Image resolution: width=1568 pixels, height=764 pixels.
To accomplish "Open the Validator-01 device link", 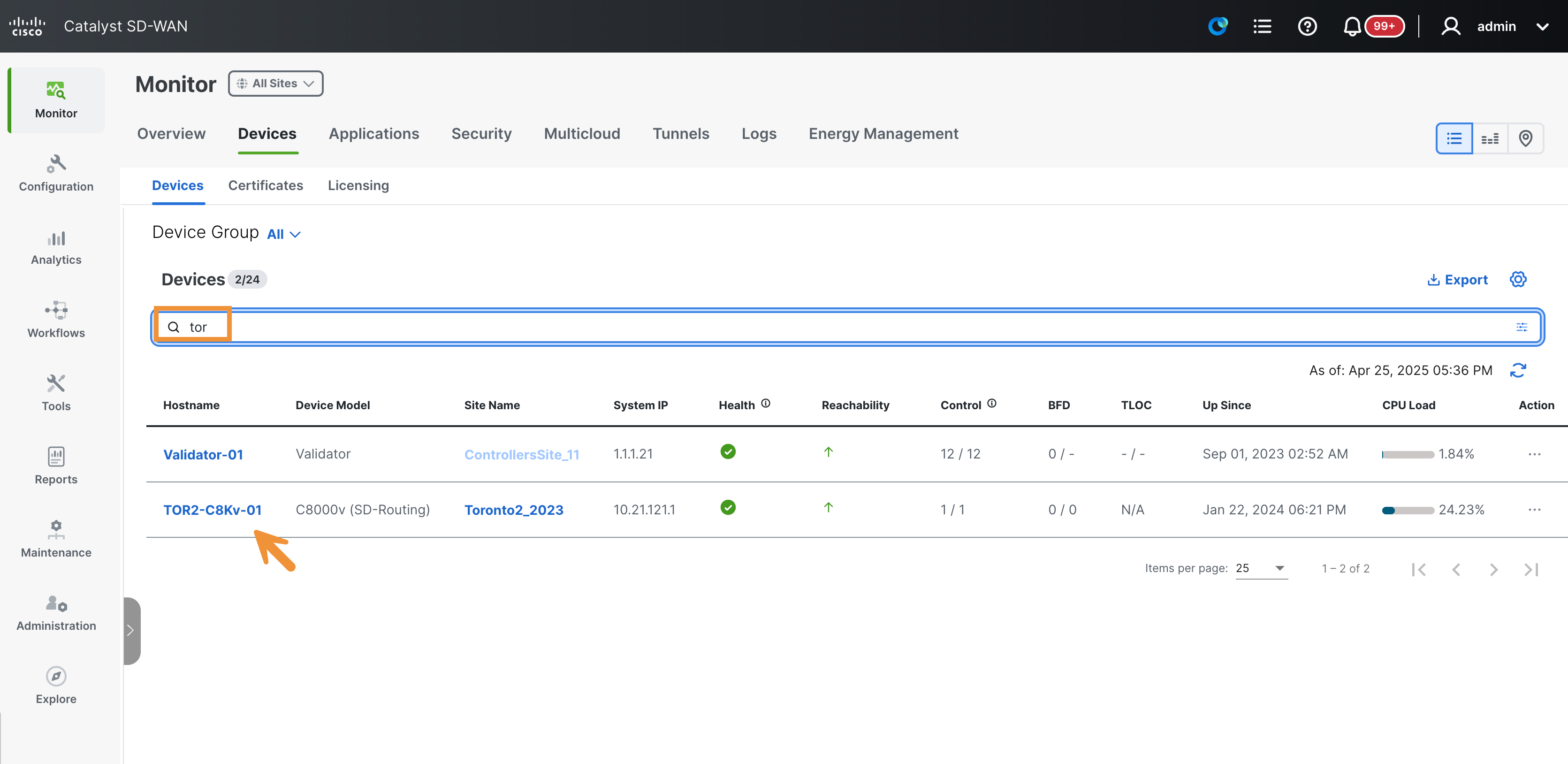I will 203,454.
